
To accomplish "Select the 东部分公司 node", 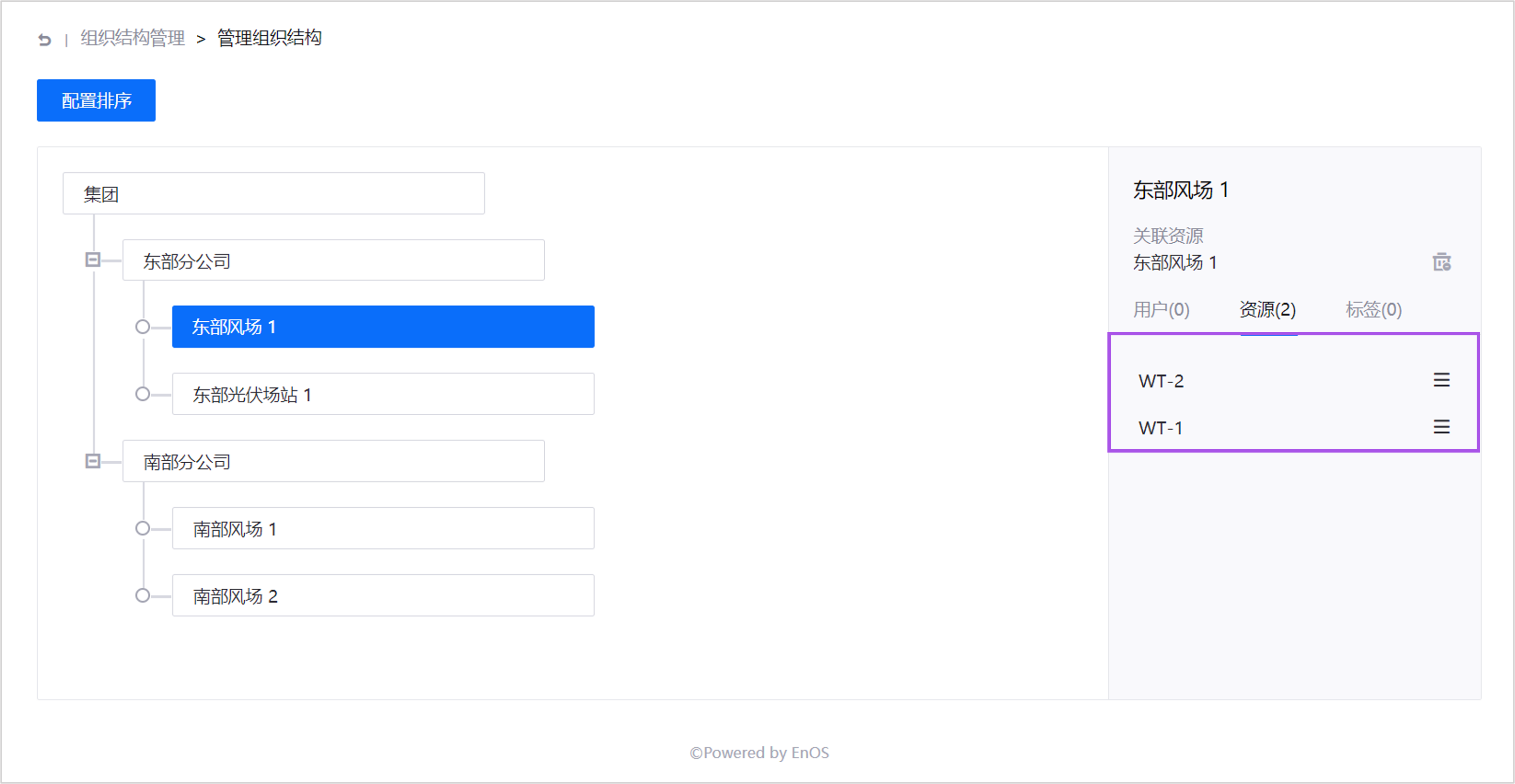I will [333, 261].
